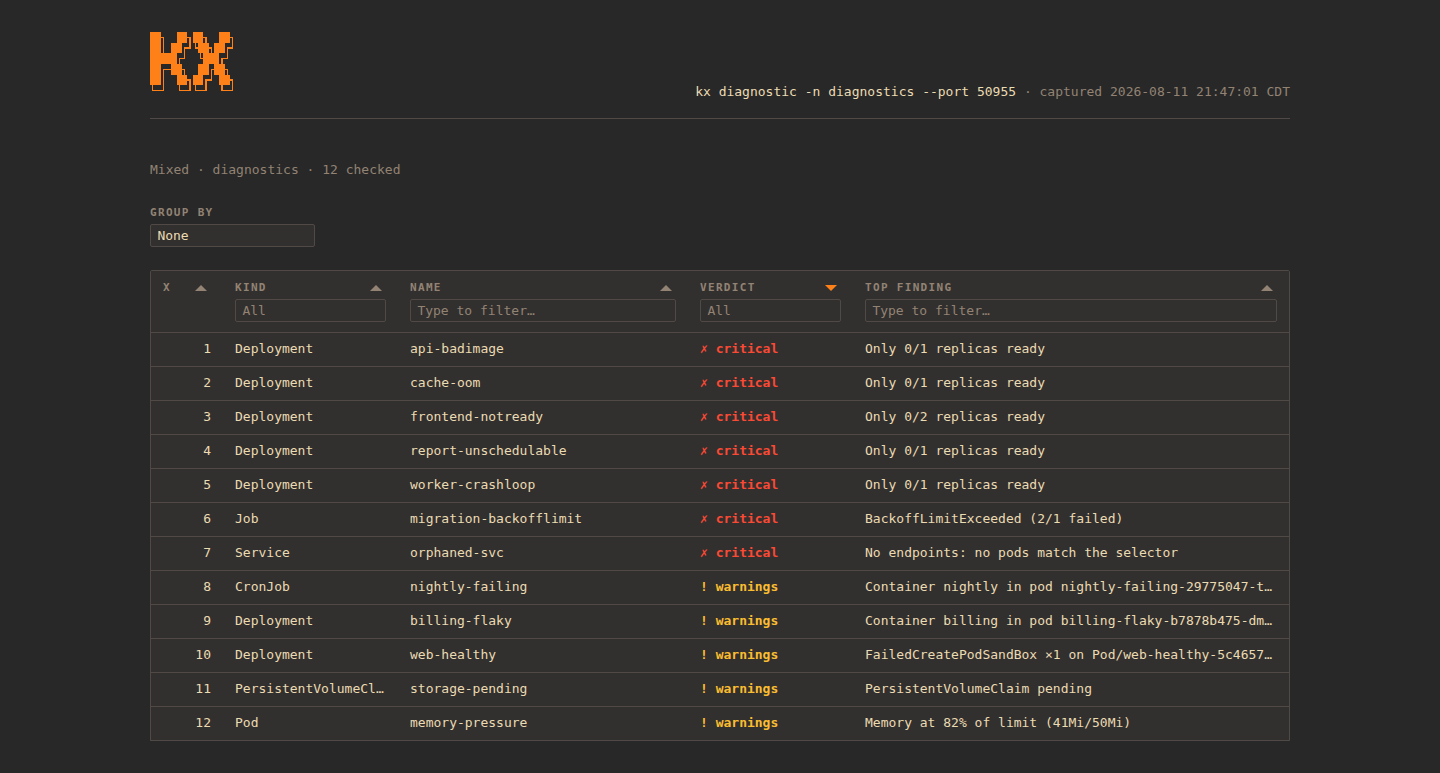Select the report-unschedulable row name
The height and width of the screenshot is (773, 1440).
tap(488, 451)
